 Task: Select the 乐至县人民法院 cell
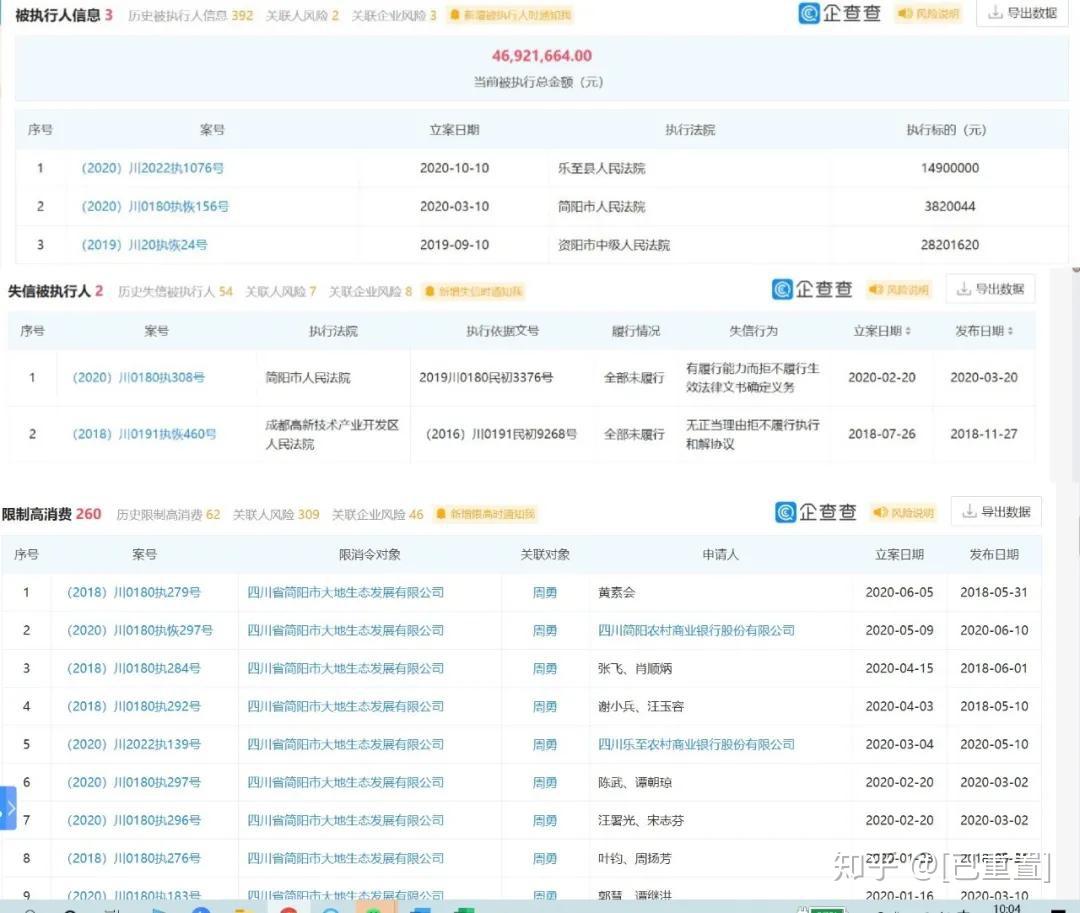(x=601, y=168)
